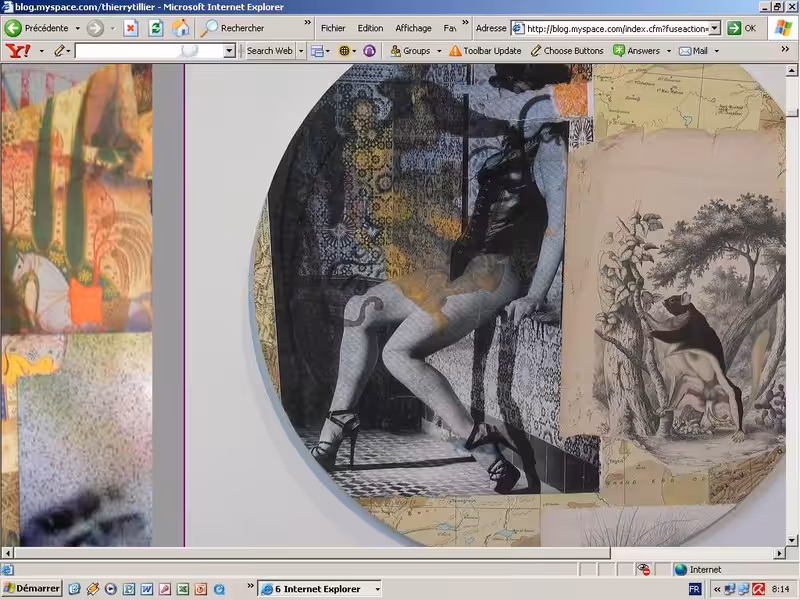800x600 pixels.
Task: Refresh the page with green arrows icon
Action: pyautogui.click(x=156, y=28)
